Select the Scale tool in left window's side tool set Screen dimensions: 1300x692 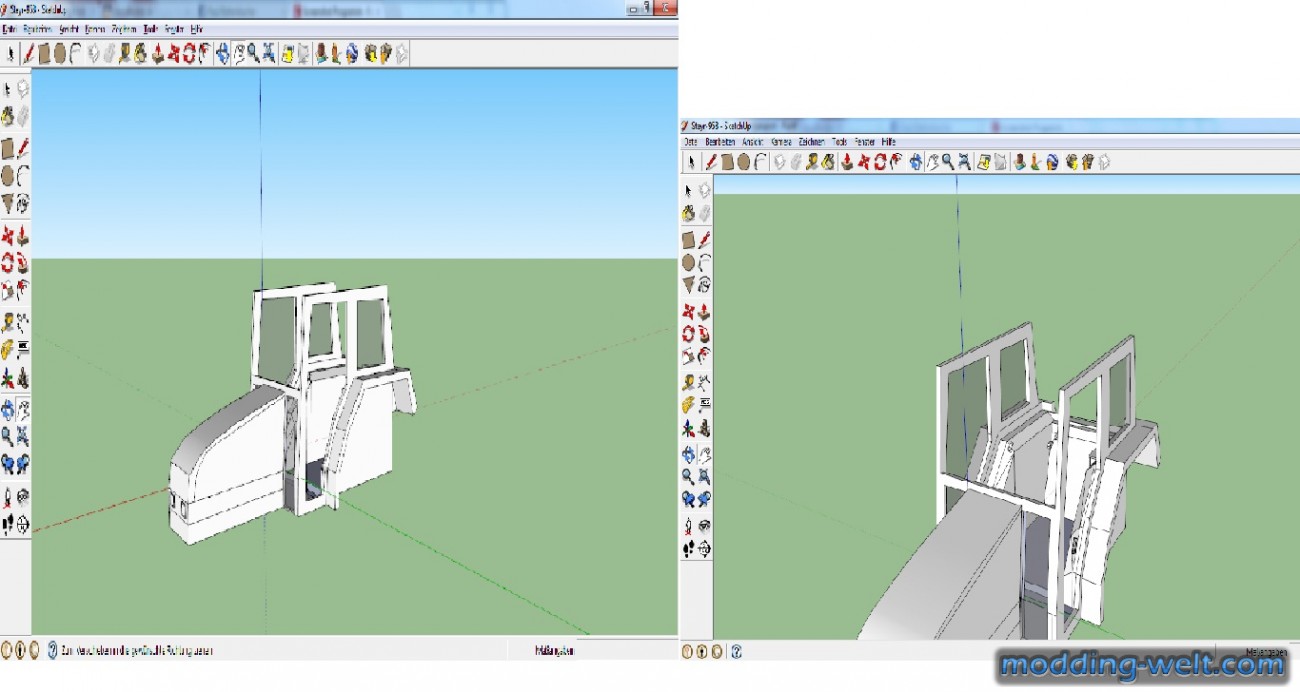(8, 290)
